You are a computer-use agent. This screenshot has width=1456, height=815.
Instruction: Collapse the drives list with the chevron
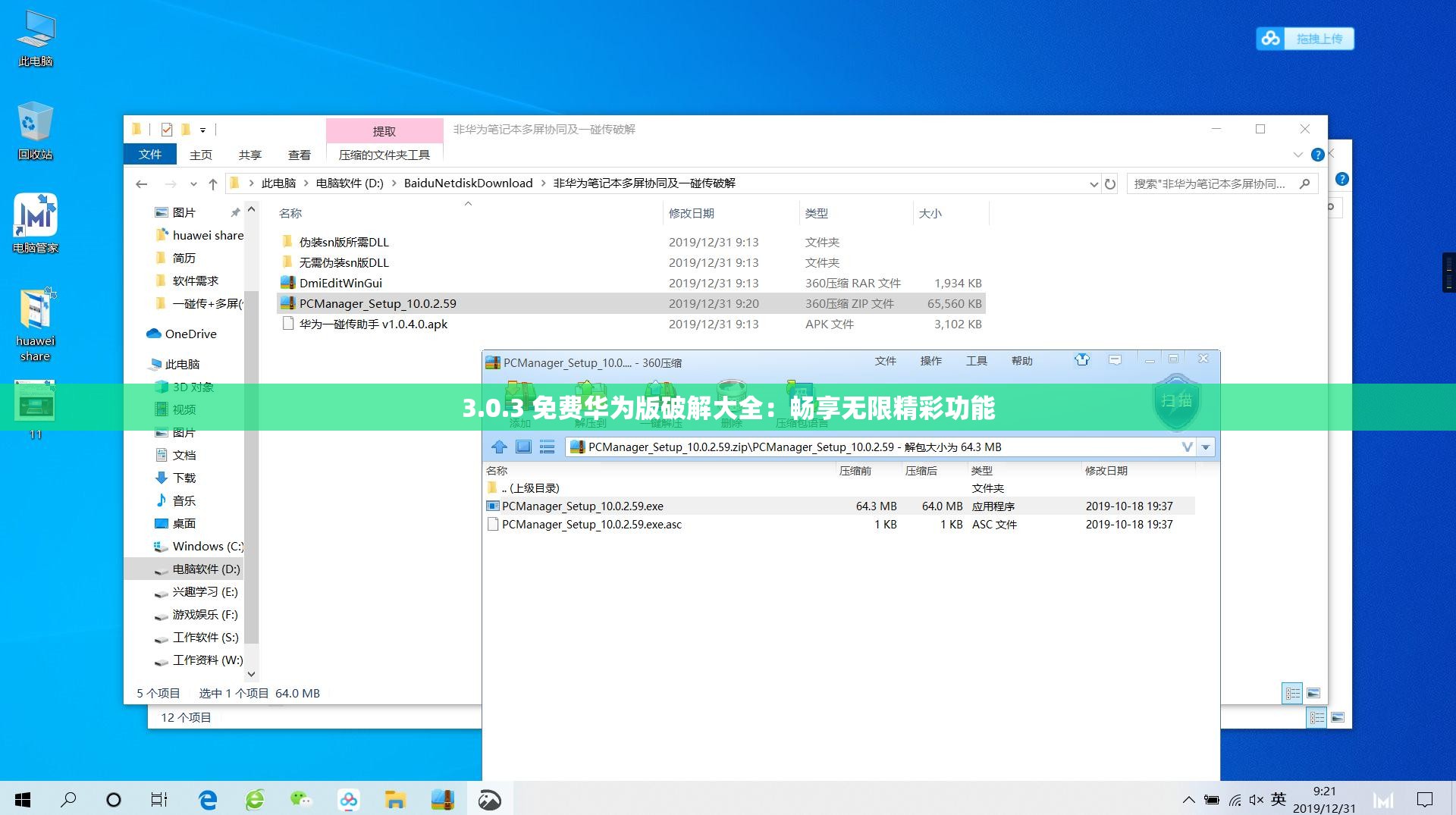pyautogui.click(x=250, y=672)
